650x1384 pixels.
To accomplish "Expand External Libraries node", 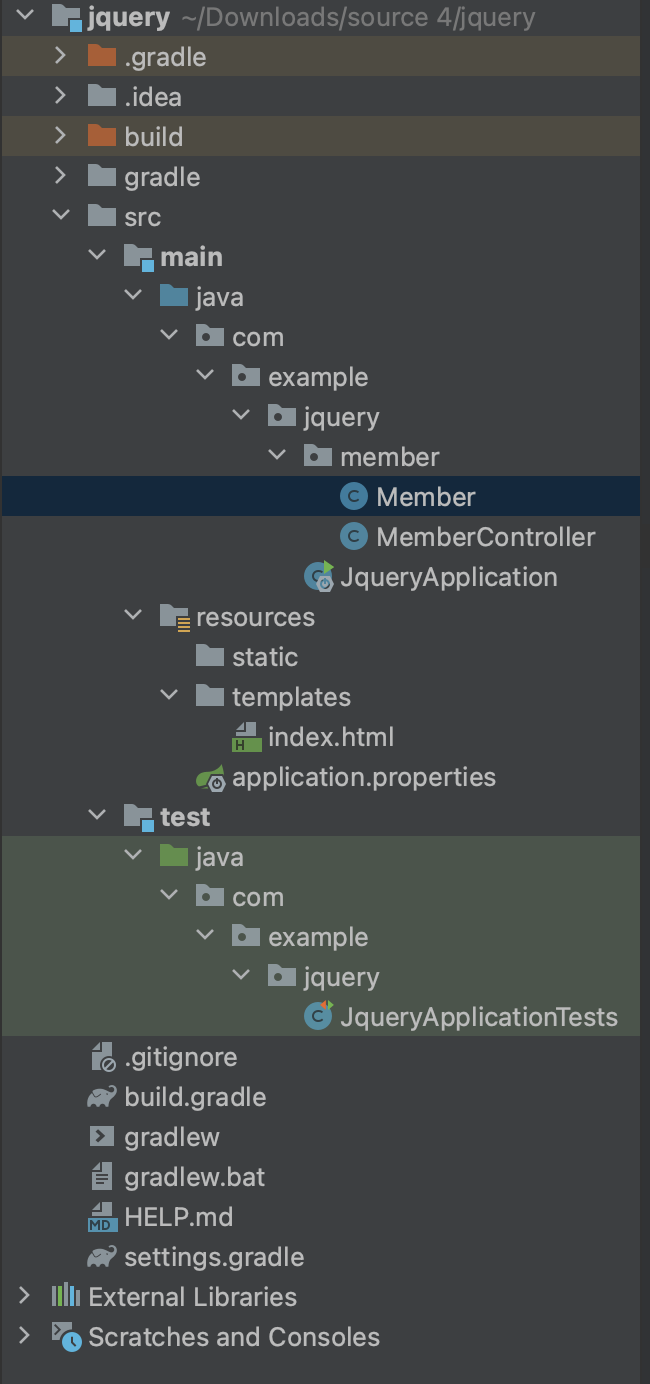I will point(24,1297).
